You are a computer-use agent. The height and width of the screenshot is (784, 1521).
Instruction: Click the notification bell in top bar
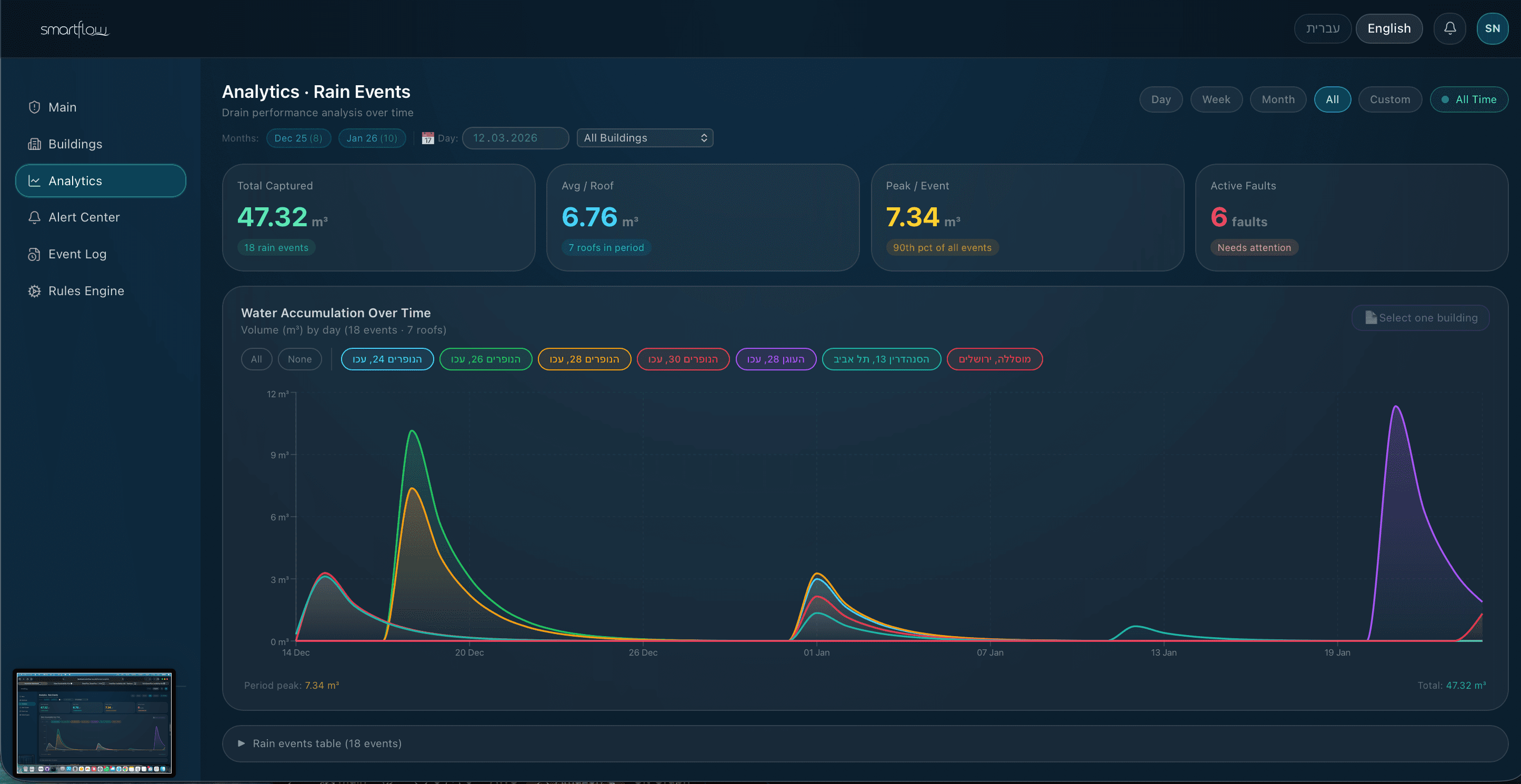(1450, 28)
